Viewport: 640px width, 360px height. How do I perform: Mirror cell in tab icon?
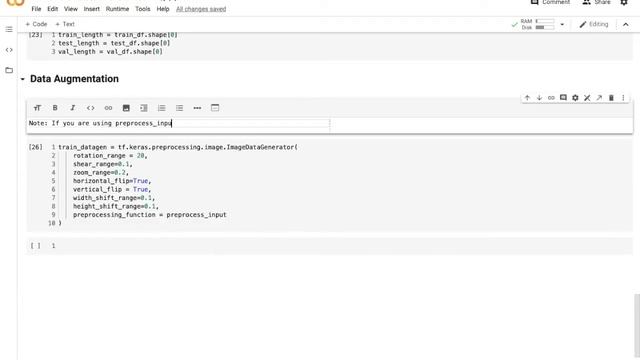(x=599, y=98)
